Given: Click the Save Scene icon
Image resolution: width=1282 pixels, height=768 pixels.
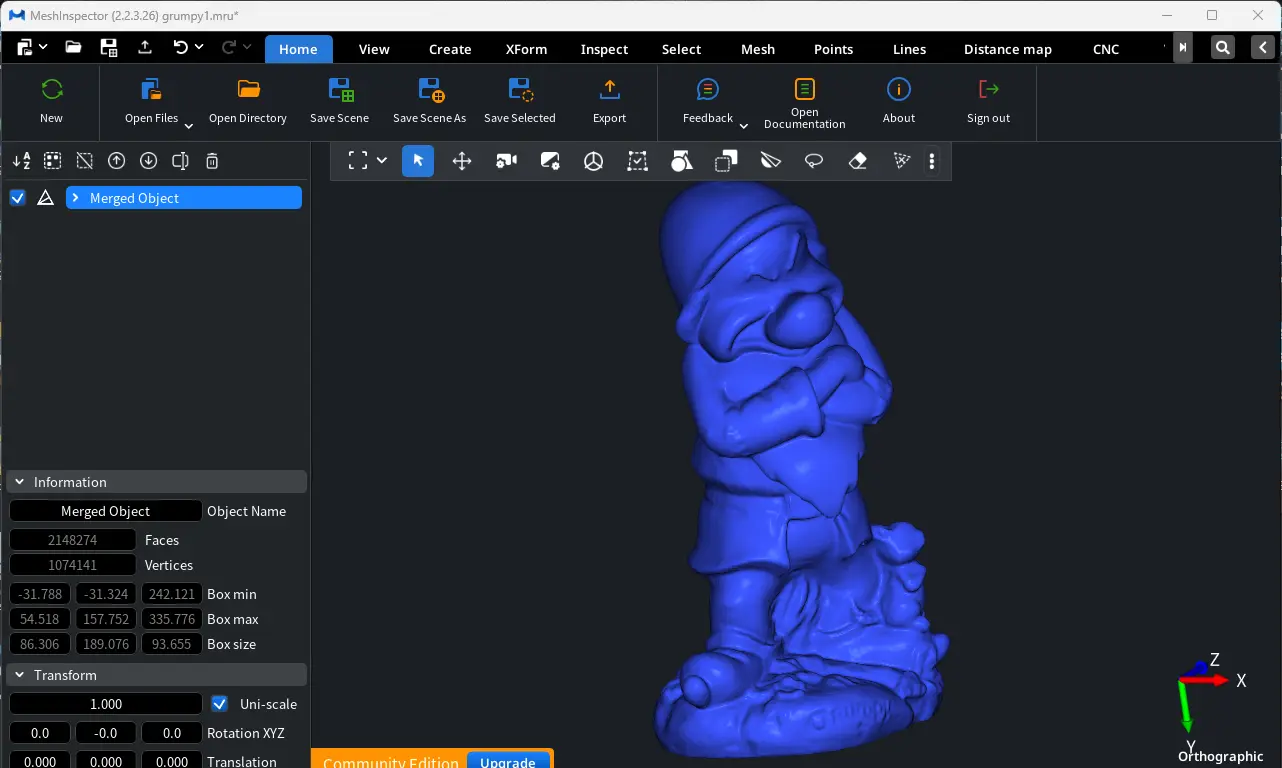Looking at the screenshot, I should tap(340, 89).
